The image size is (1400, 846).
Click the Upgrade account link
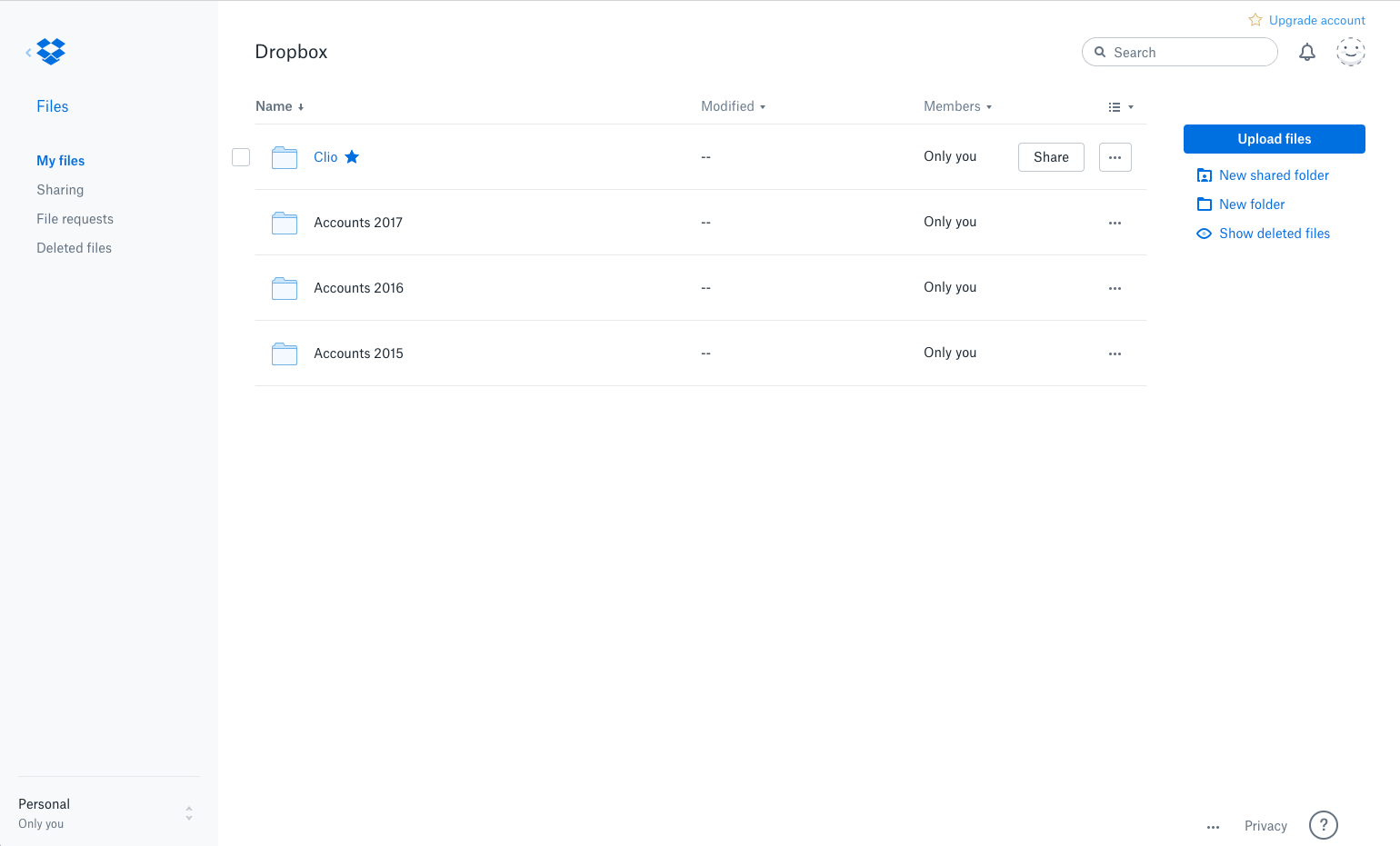click(1317, 20)
